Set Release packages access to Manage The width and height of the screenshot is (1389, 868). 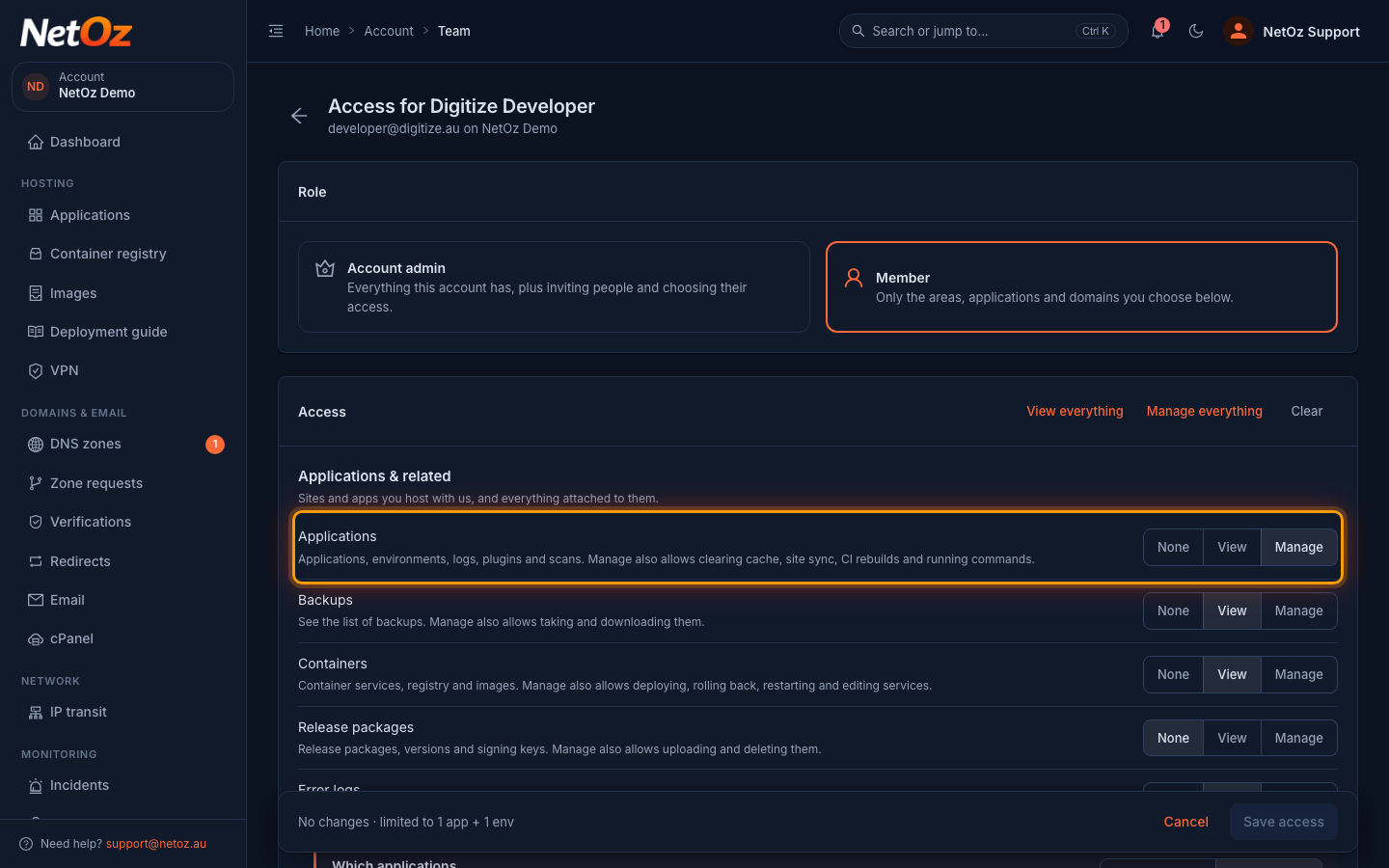1299,738
